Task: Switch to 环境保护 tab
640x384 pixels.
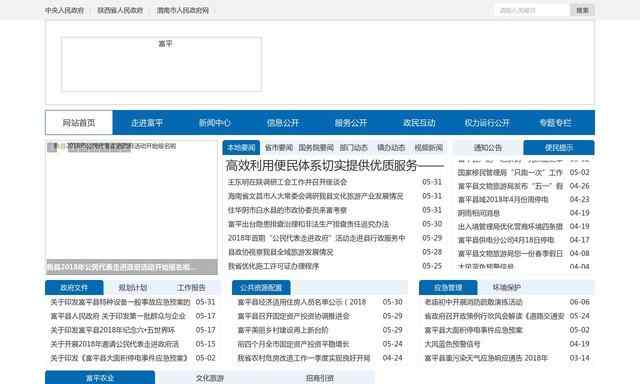Action: (x=507, y=288)
